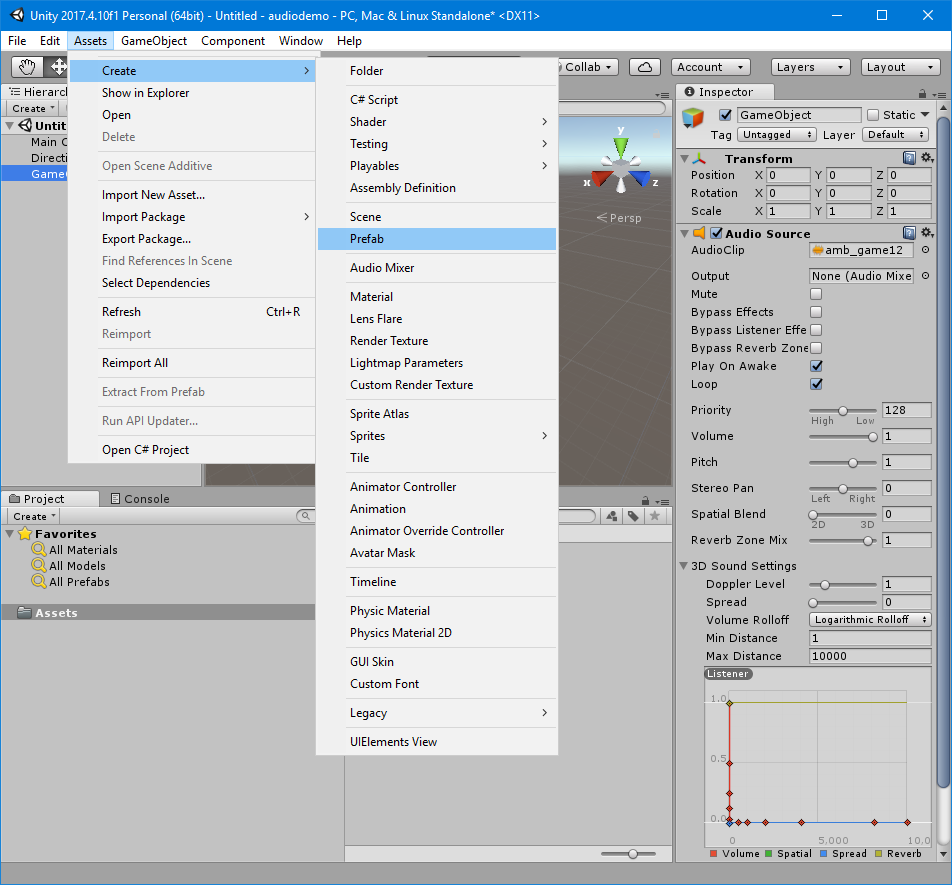Click the Favorites star icon
Screen dimensions: 952x885
(25, 534)
